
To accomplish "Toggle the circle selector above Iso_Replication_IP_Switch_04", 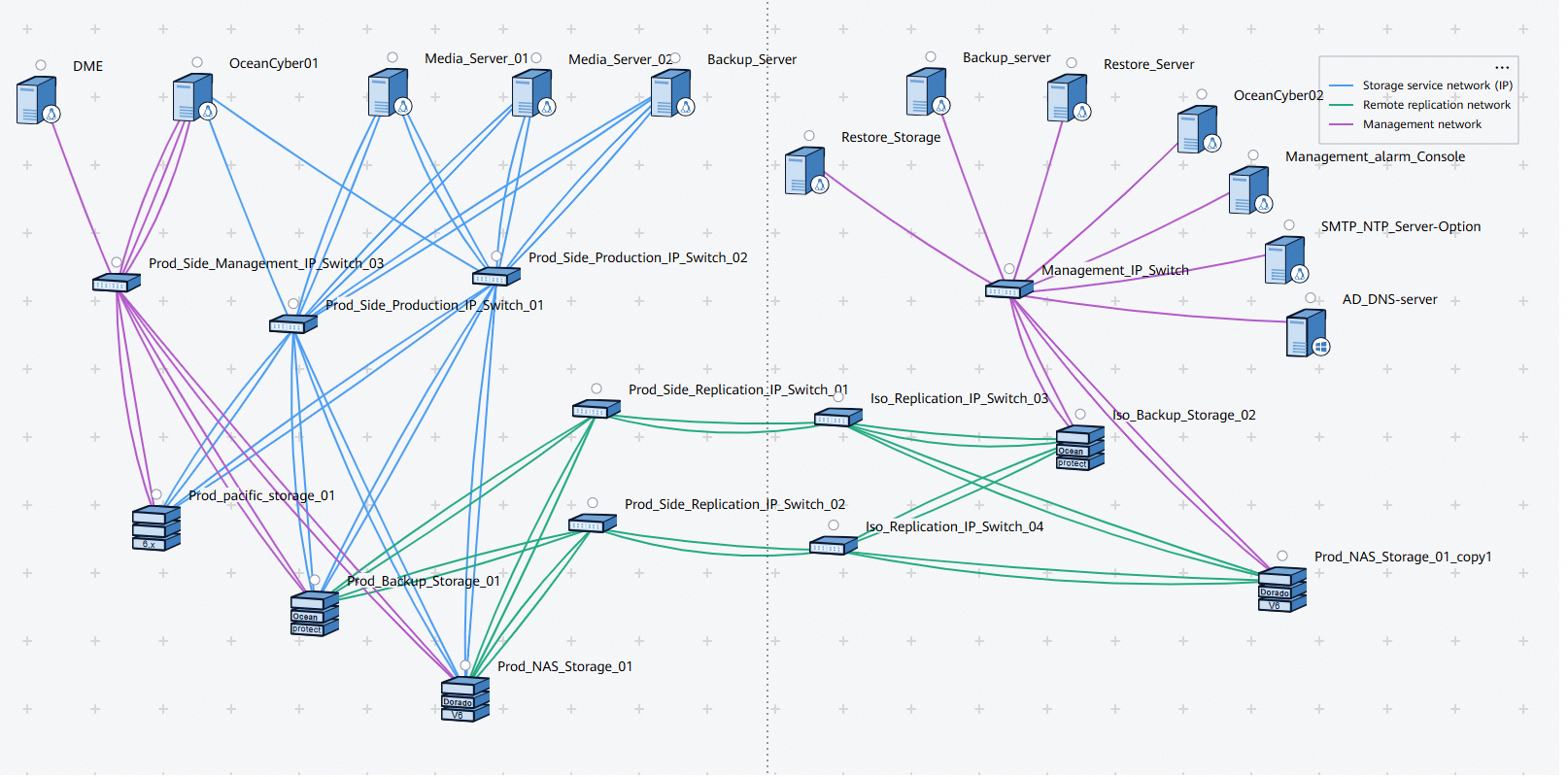I will tap(834, 525).
